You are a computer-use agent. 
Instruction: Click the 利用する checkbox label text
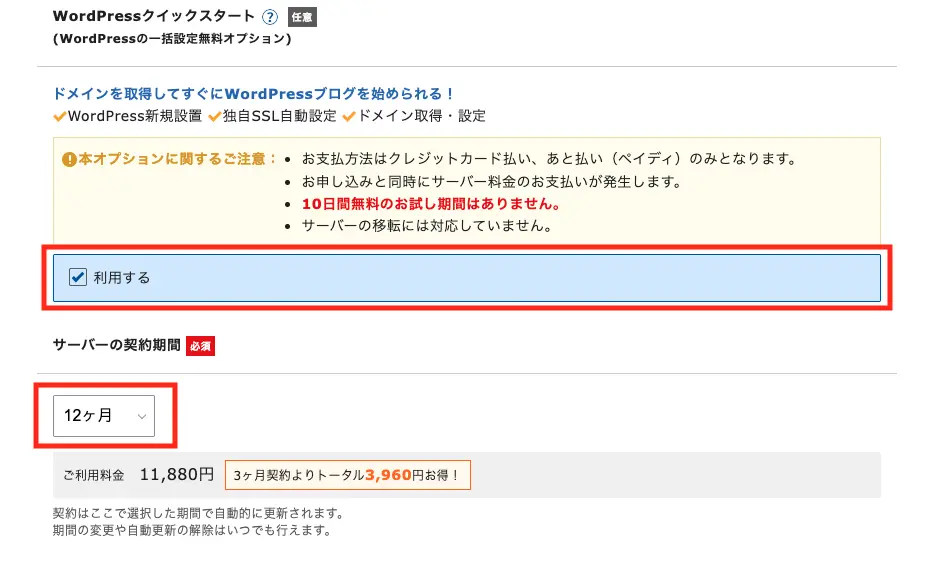(x=121, y=278)
